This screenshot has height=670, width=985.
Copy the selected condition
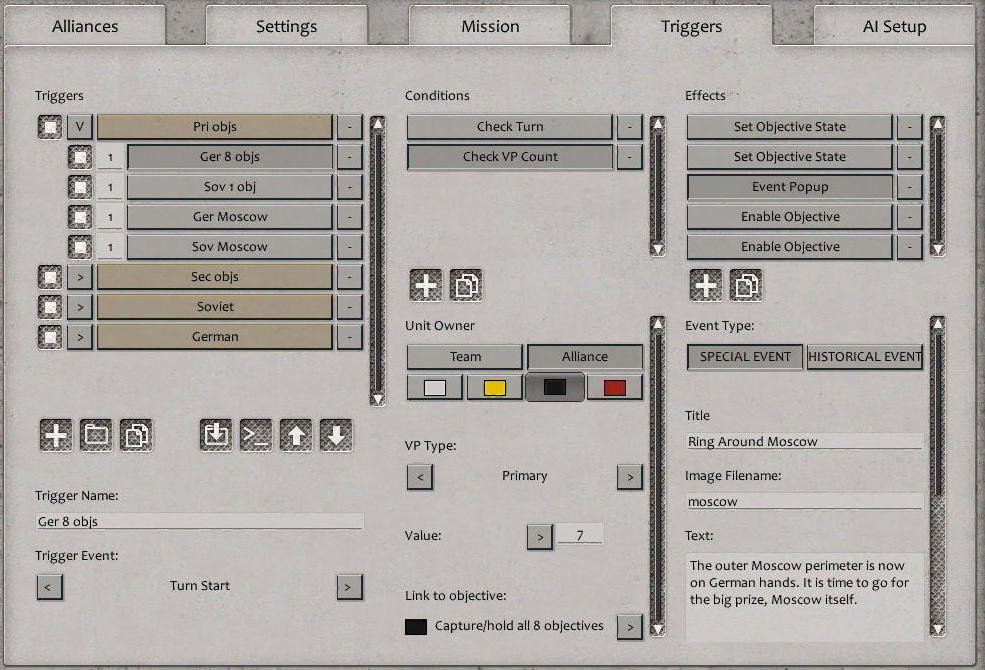click(466, 286)
